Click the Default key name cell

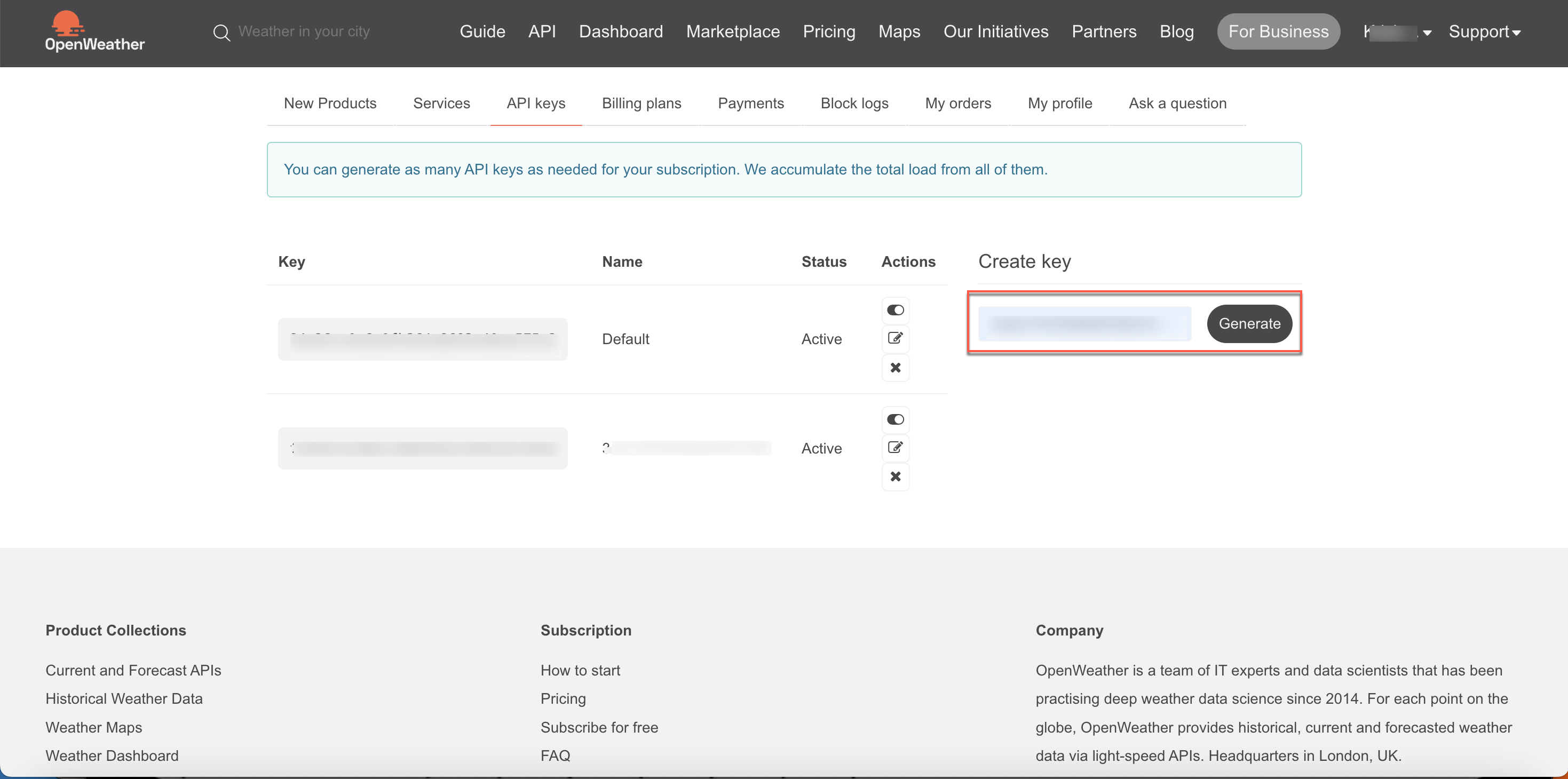click(x=625, y=339)
